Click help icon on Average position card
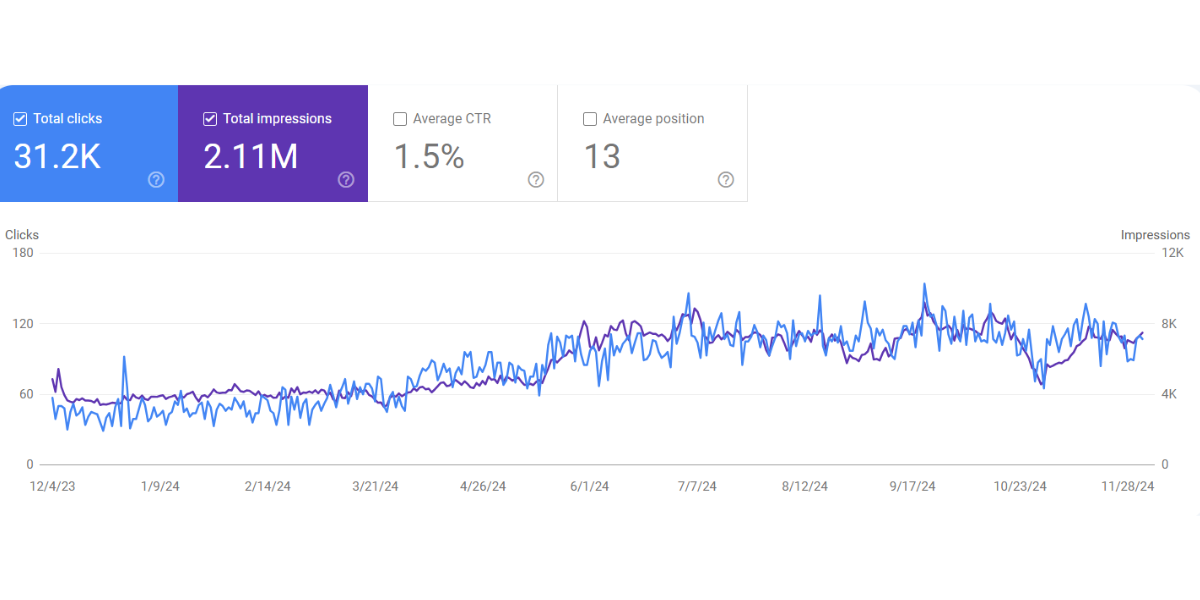Image resolution: width=1200 pixels, height=600 pixels. pos(726,180)
